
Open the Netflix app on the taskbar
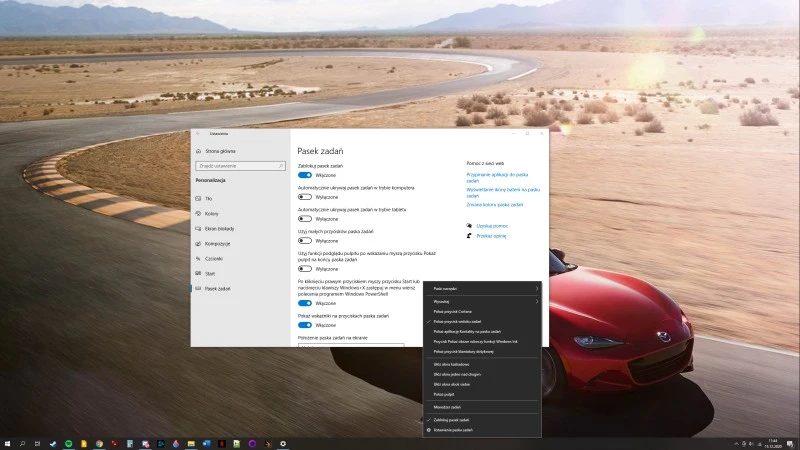click(x=221, y=444)
